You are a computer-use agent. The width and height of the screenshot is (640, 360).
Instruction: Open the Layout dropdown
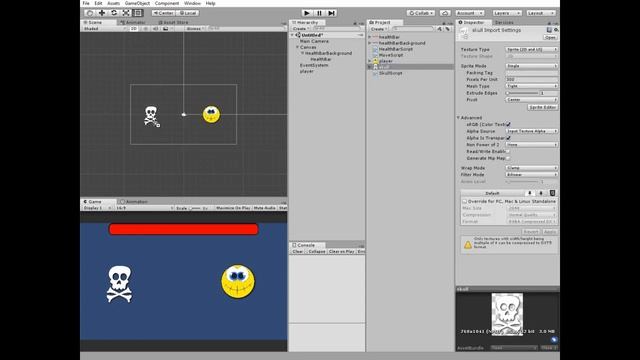pyautogui.click(x=540, y=13)
